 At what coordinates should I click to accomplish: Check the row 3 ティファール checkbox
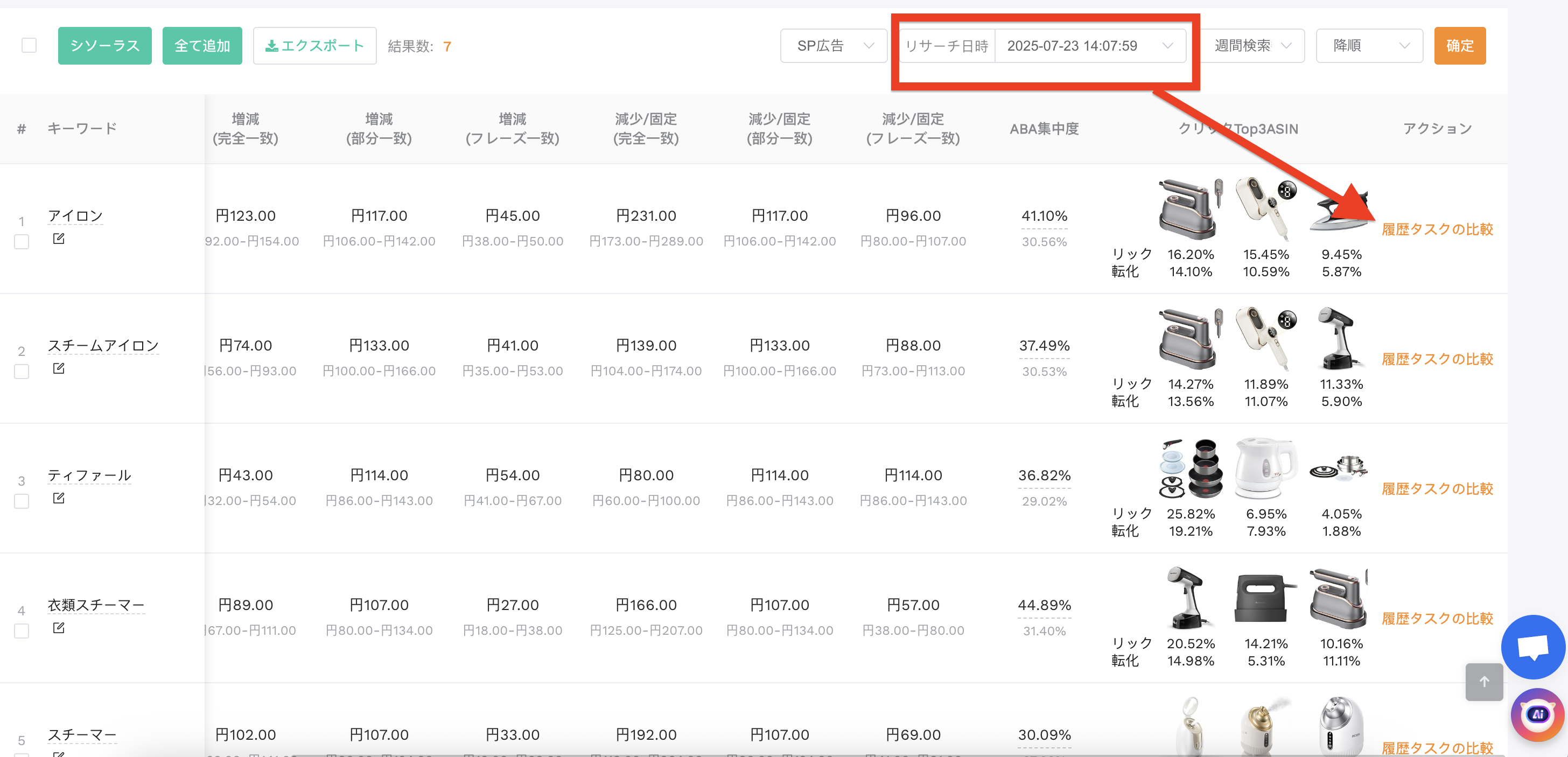[x=22, y=501]
